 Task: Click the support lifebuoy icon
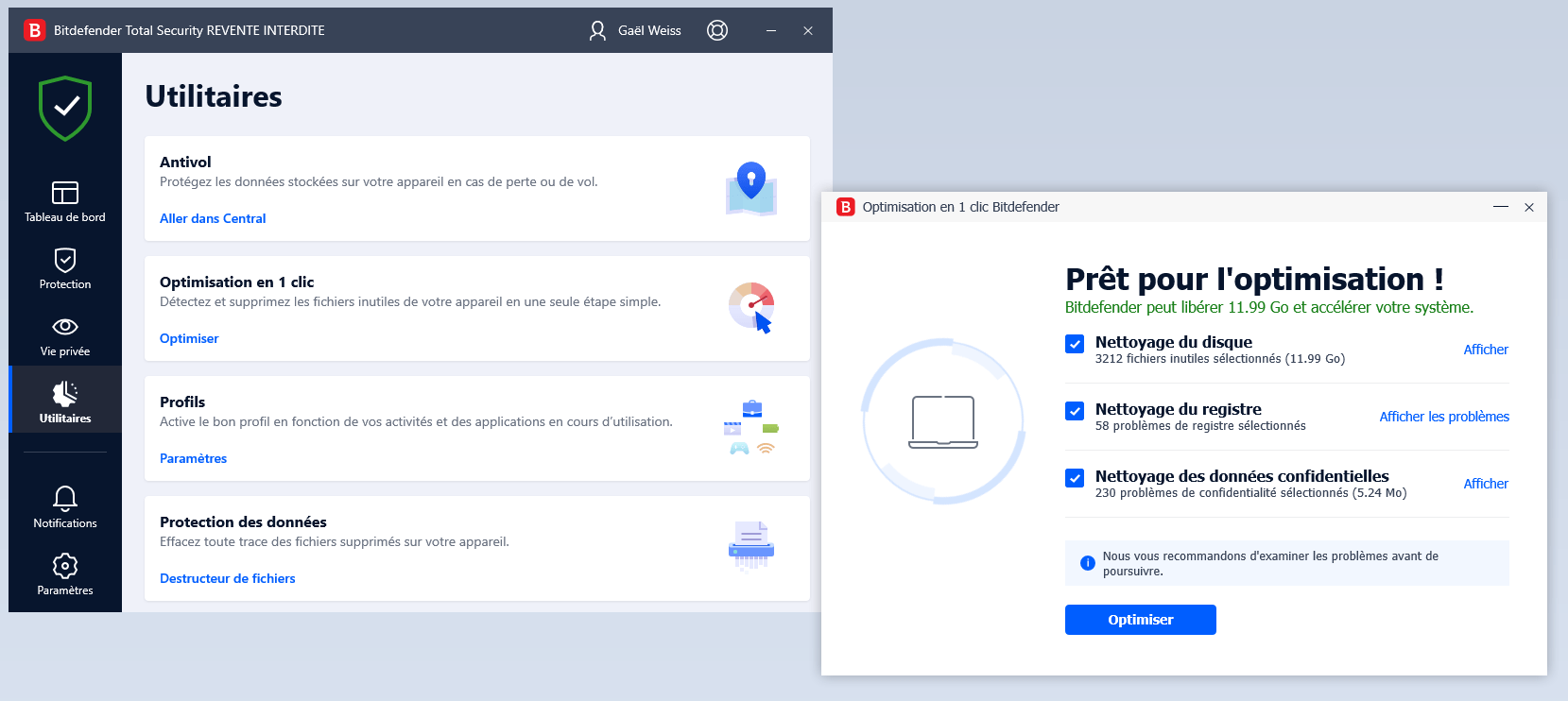point(717,30)
